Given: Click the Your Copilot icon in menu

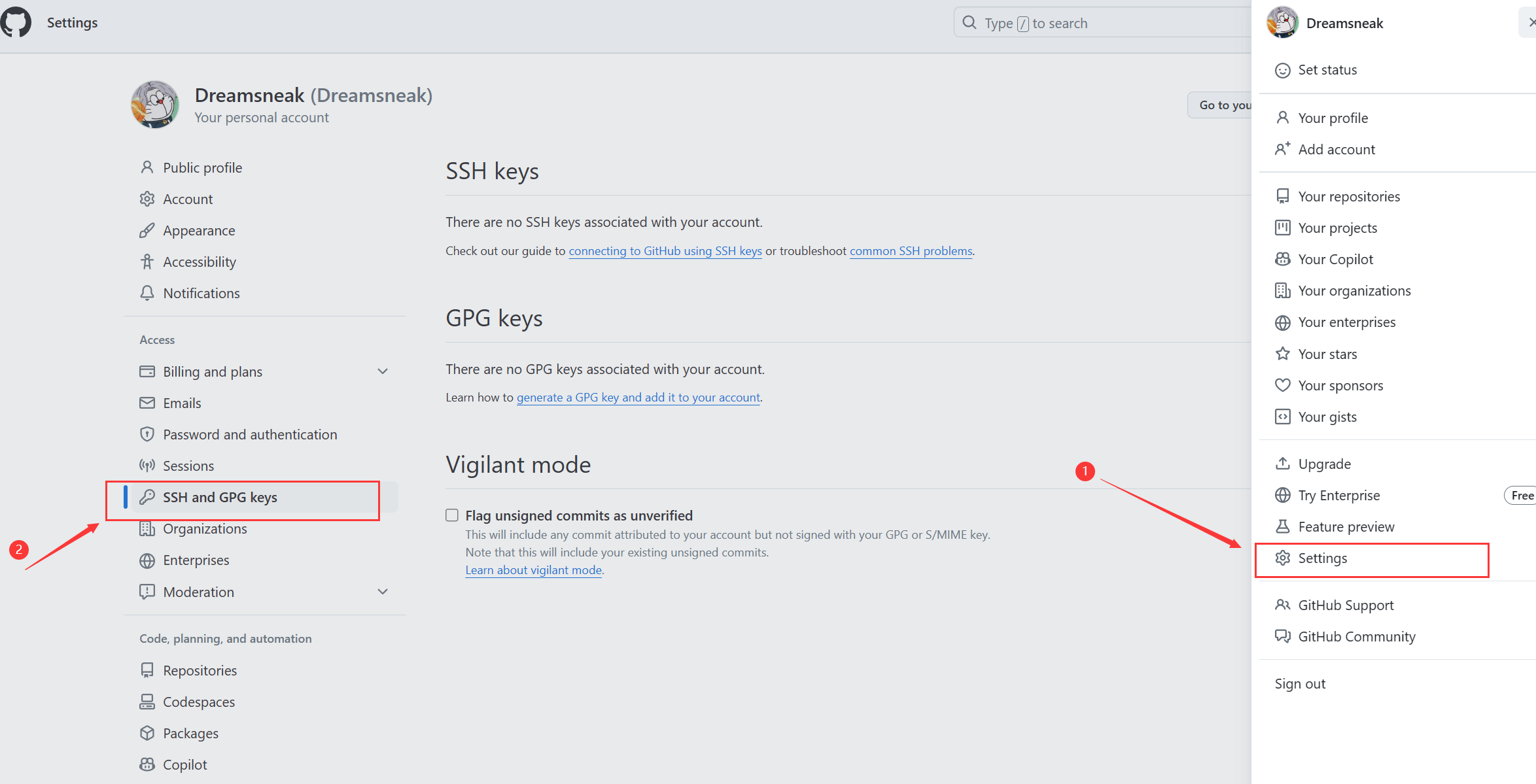Looking at the screenshot, I should [1282, 260].
